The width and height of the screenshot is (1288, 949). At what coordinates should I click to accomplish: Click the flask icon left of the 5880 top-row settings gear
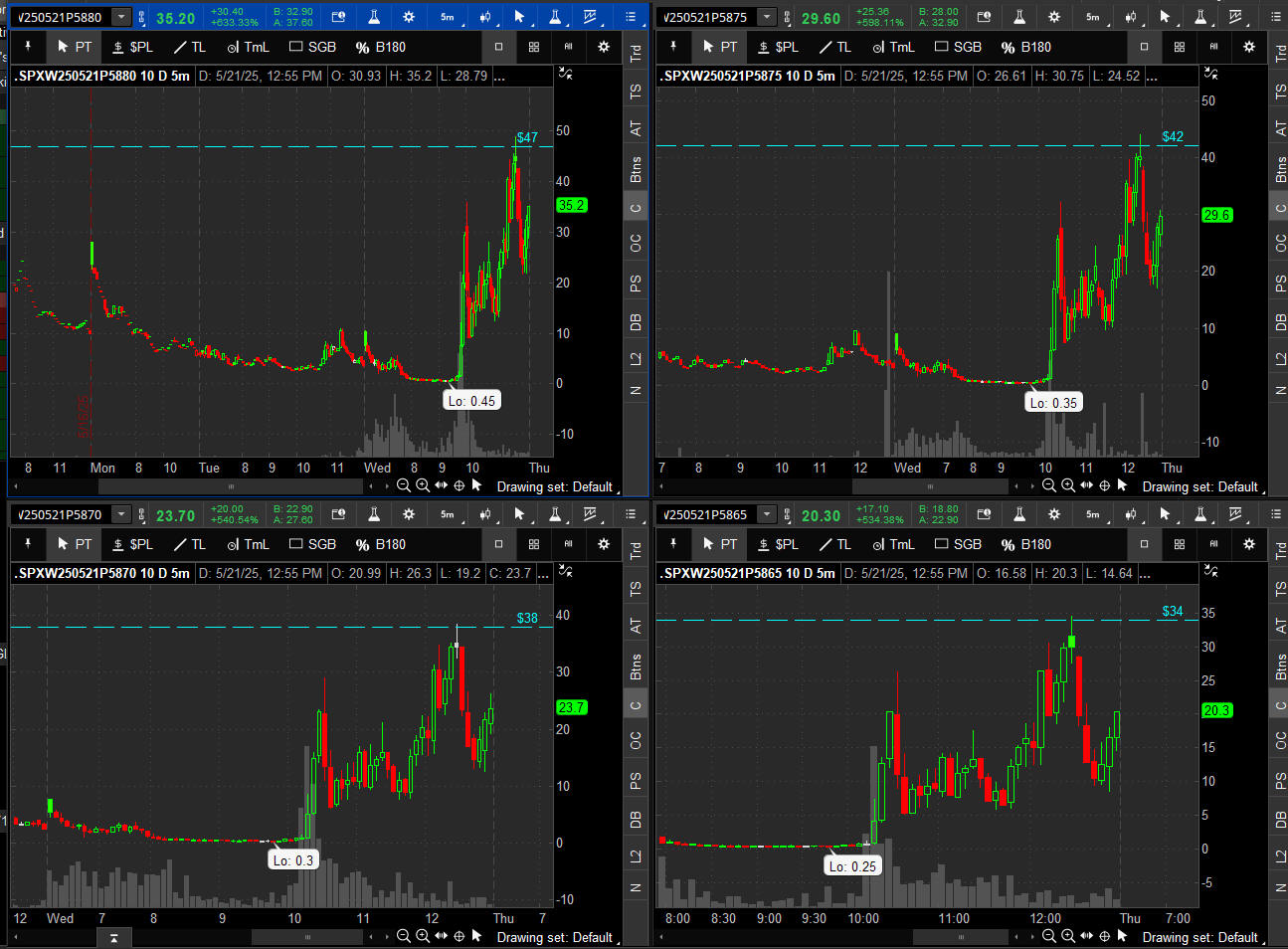point(374,17)
